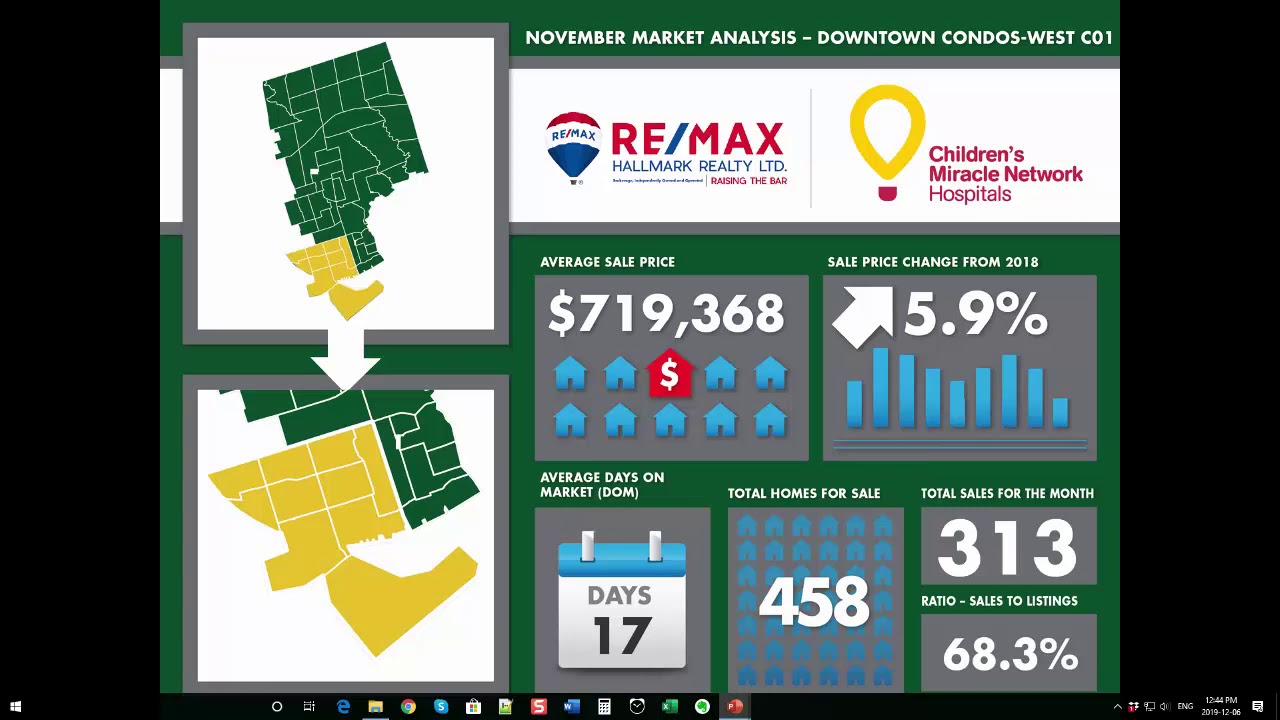Open the volume speaker tray icon
This screenshot has height=720, width=1280.
tap(1164, 707)
